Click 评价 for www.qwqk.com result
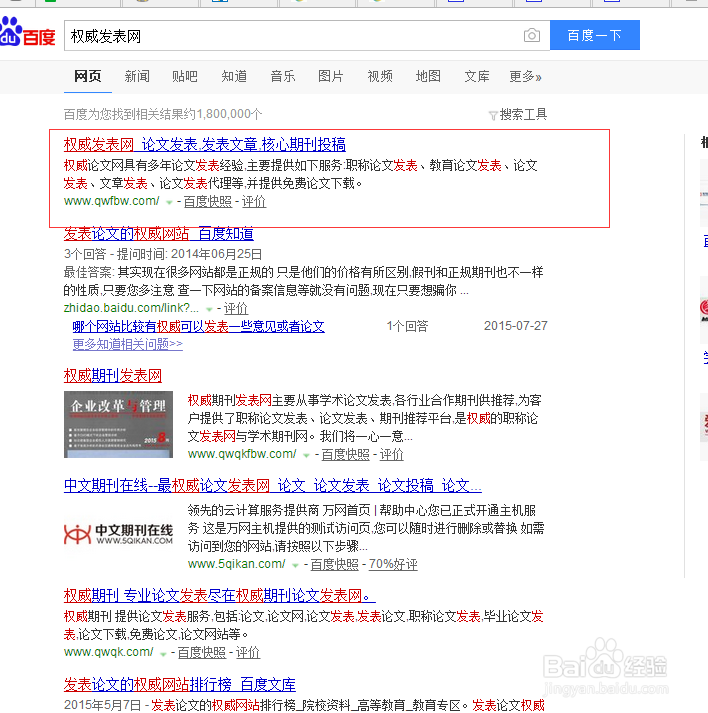Image resolution: width=708 pixels, height=713 pixels. (248, 653)
